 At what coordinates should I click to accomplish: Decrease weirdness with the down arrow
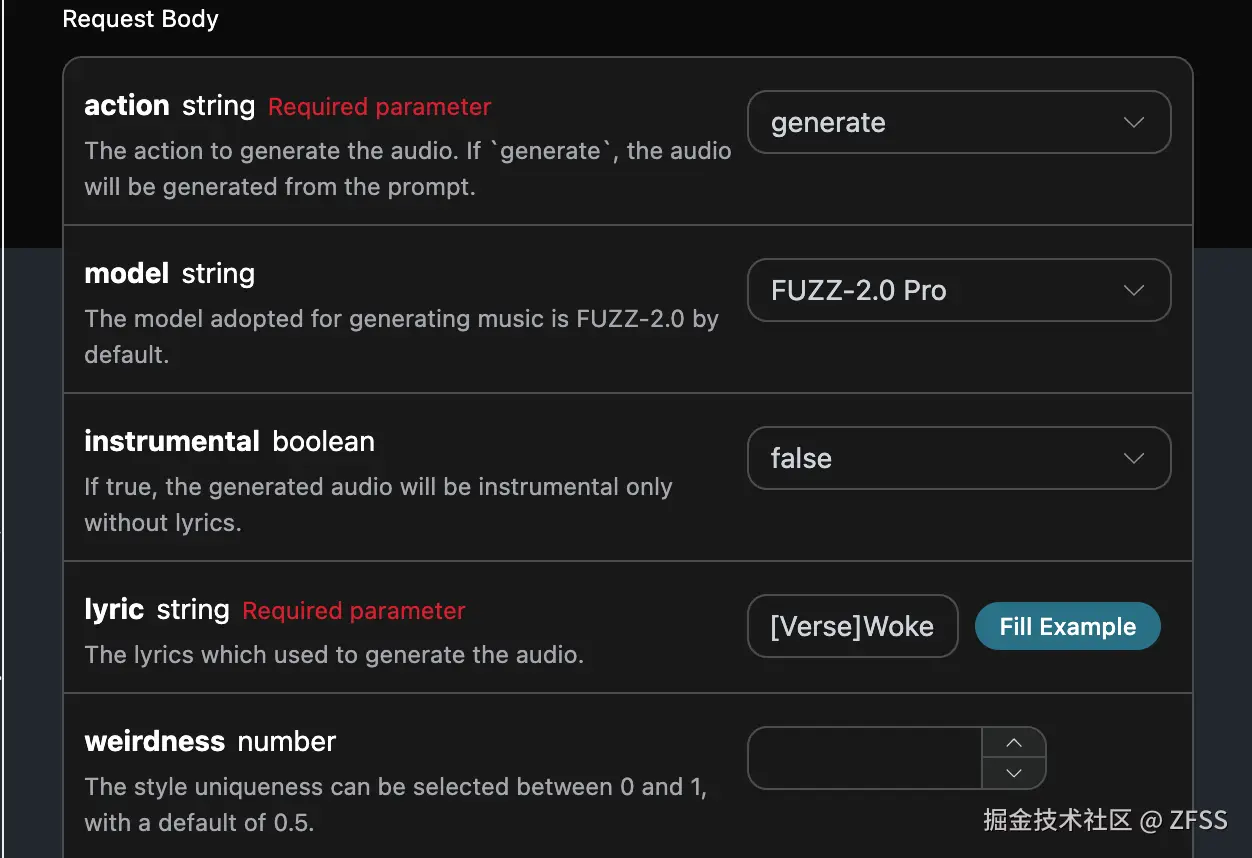point(1014,773)
